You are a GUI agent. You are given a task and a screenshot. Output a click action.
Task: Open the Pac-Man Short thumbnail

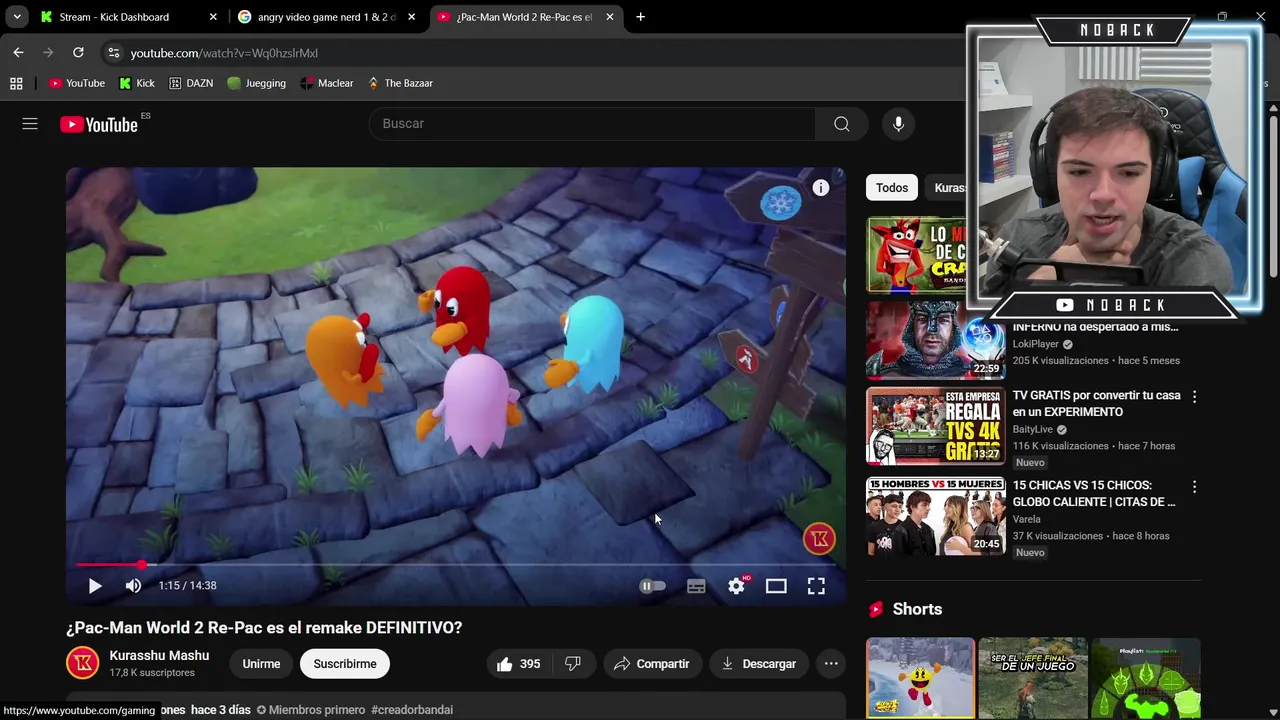pos(920,678)
